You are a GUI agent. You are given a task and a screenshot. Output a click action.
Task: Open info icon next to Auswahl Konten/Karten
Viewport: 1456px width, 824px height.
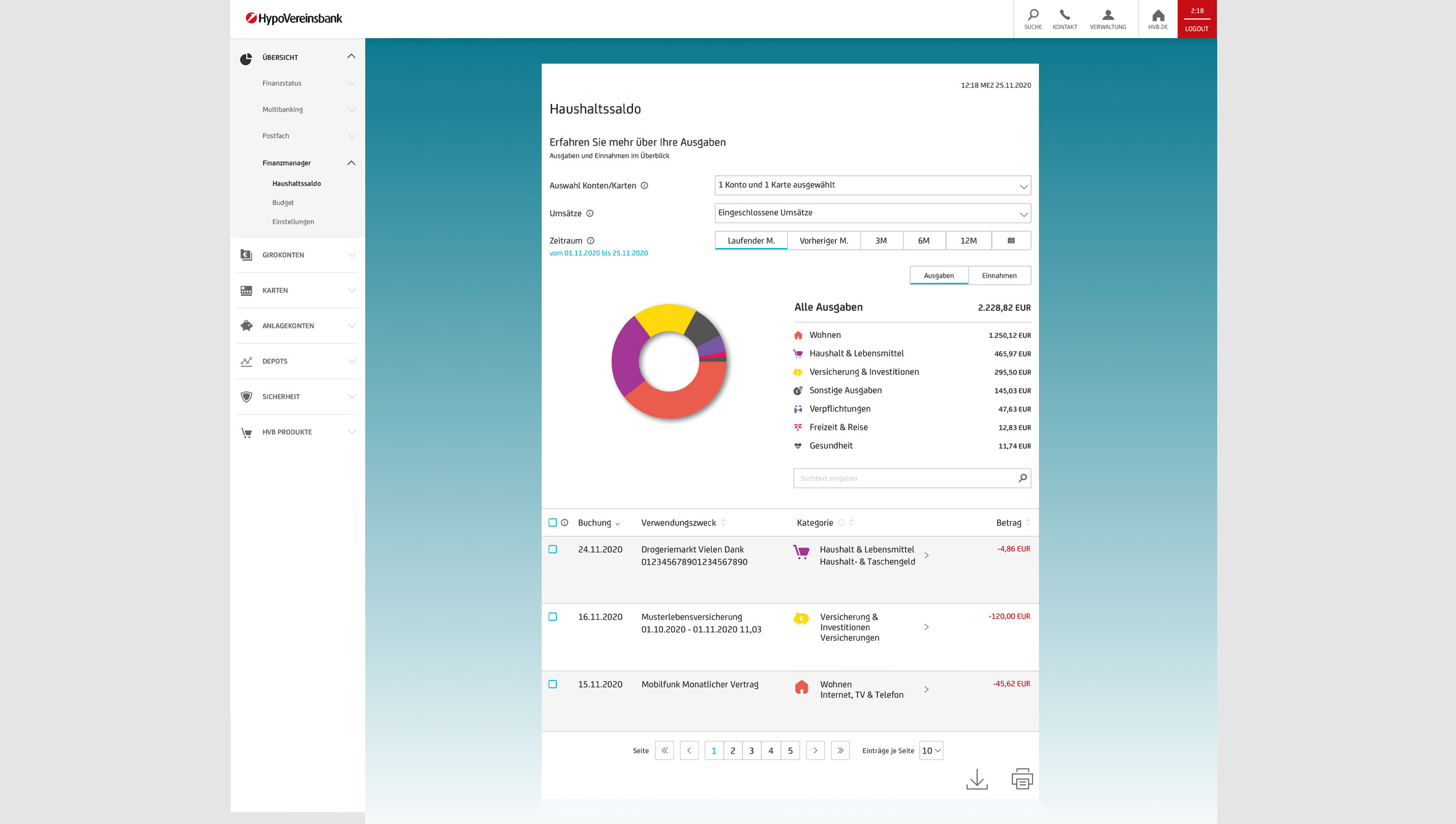644,186
